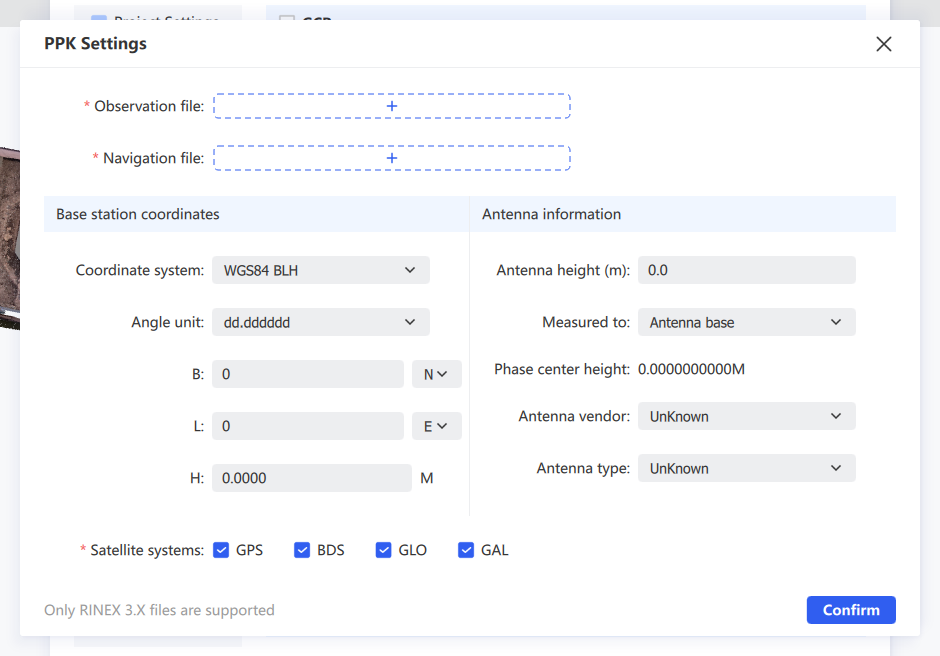Add a navigation file with plus icon

click(x=391, y=158)
